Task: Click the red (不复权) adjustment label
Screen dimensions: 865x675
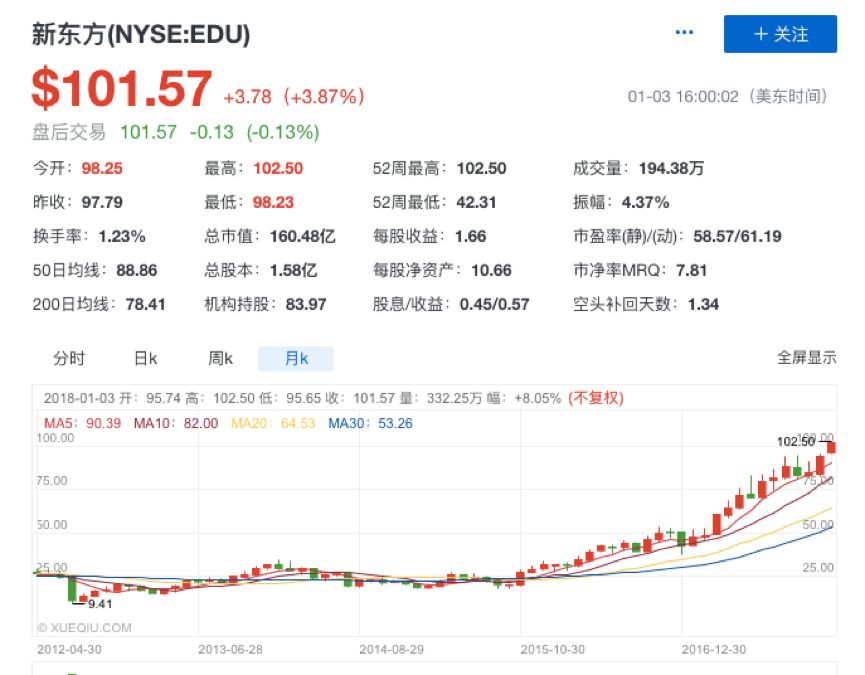Action: (595, 398)
